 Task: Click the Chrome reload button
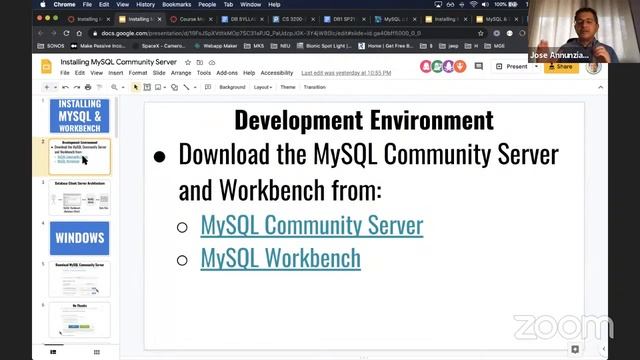[x=66, y=33]
